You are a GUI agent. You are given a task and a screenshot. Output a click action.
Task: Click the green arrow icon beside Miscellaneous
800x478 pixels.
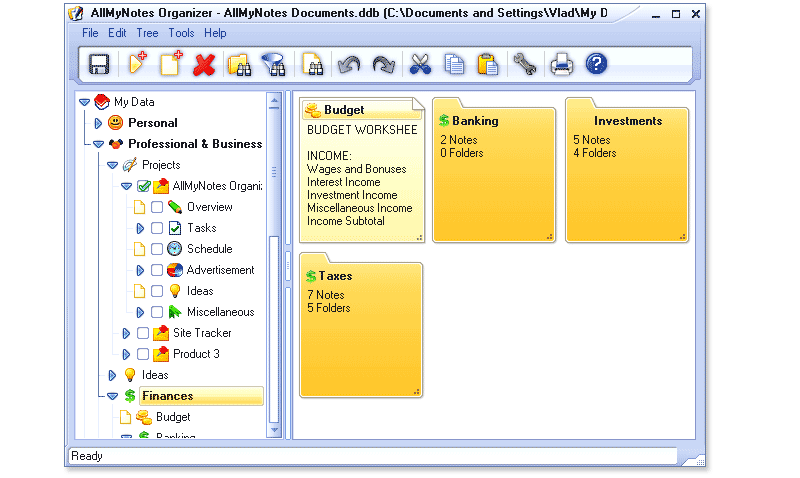pyautogui.click(x=174, y=312)
